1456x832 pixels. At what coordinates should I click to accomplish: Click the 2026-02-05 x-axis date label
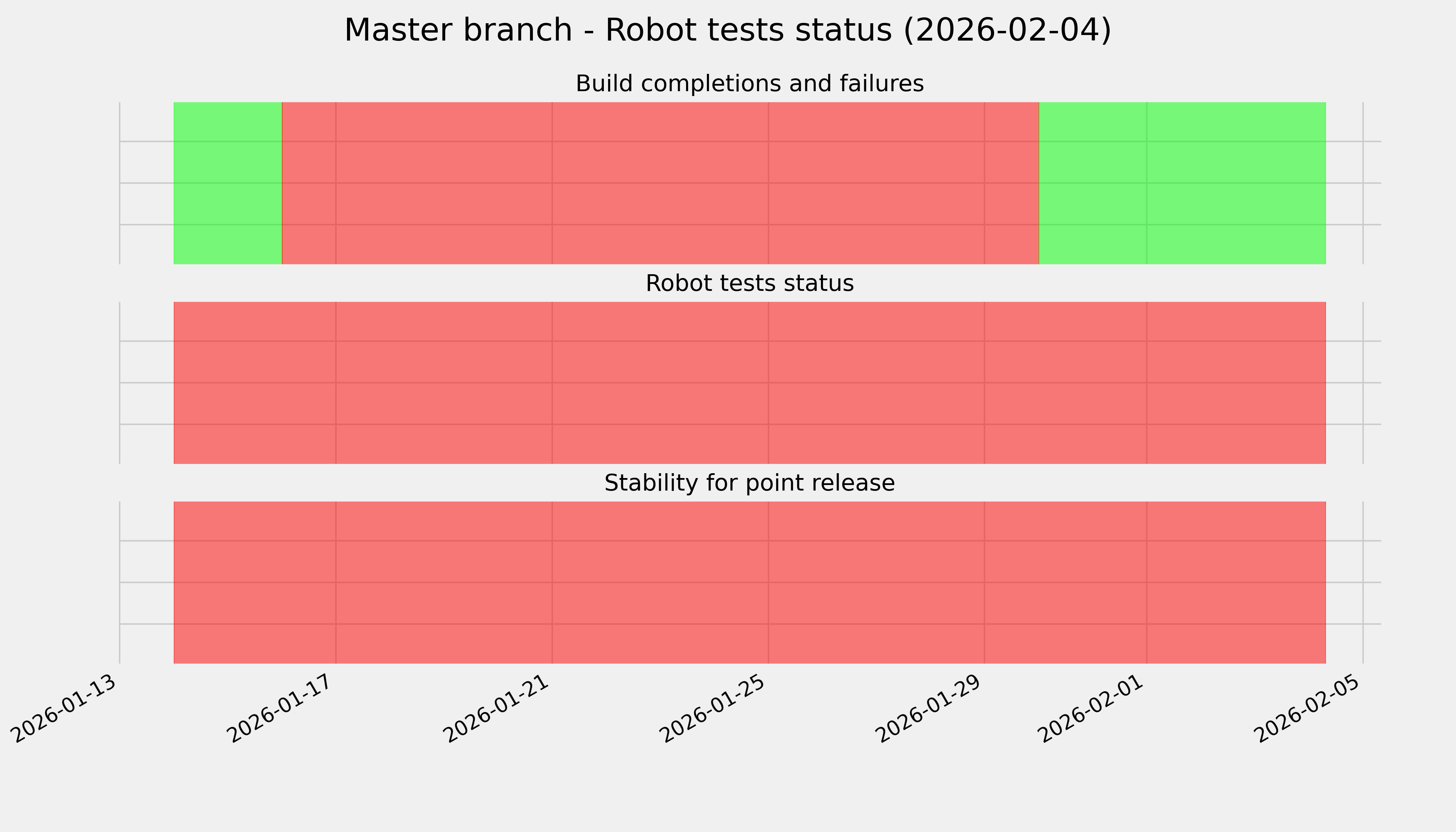pyautogui.click(x=1308, y=709)
